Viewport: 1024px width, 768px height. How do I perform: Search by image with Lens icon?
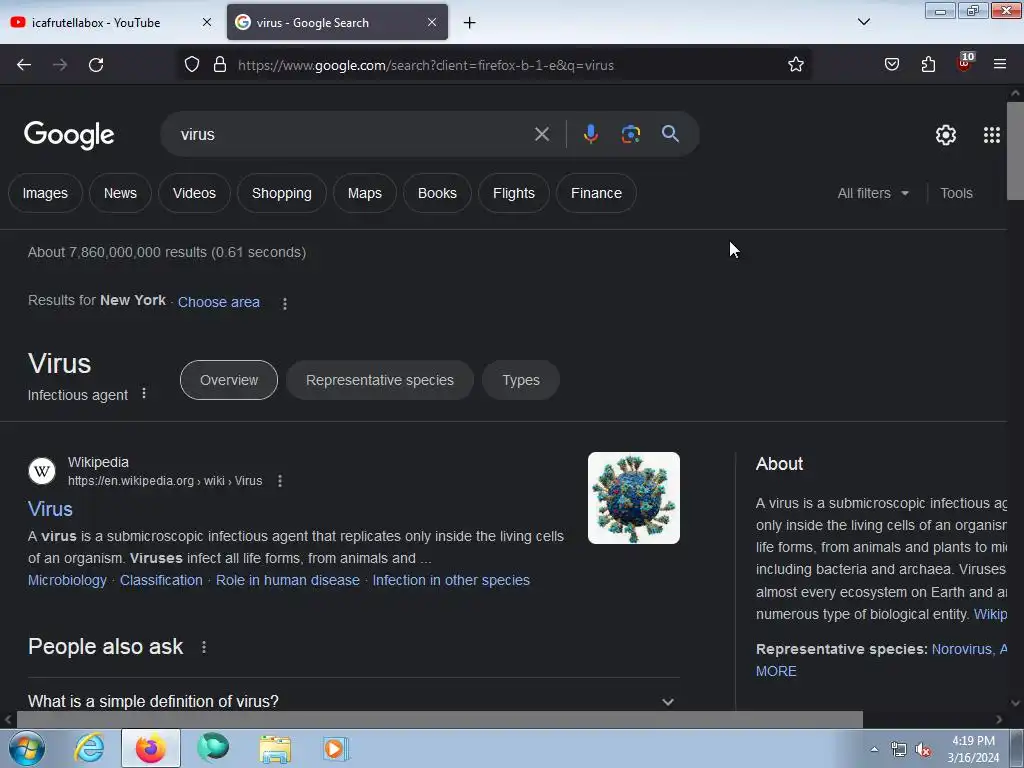point(630,134)
